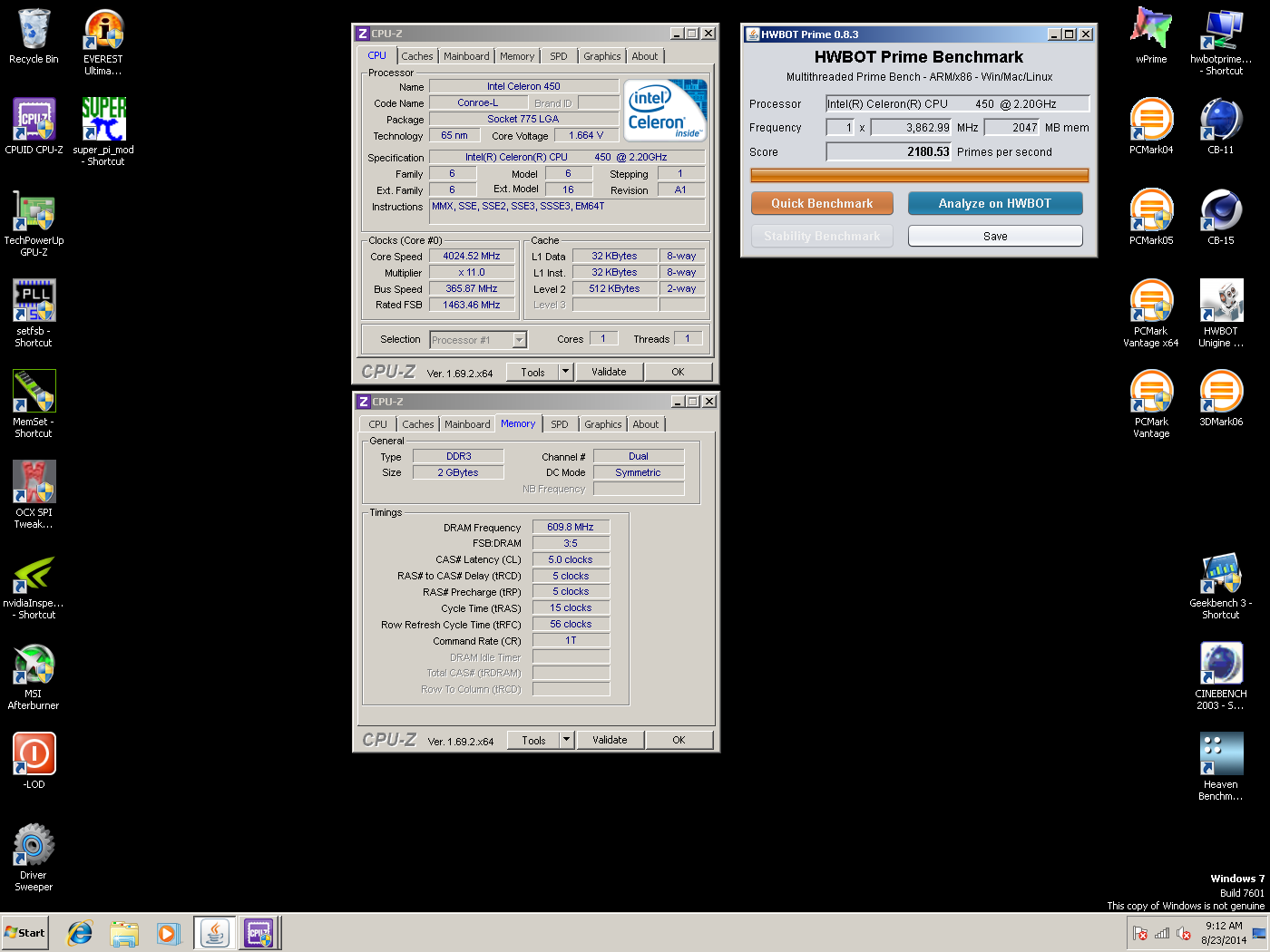Launch hwbotprime shortcut desktop icon
Image resolution: width=1270 pixels, height=952 pixels.
pos(1221,42)
